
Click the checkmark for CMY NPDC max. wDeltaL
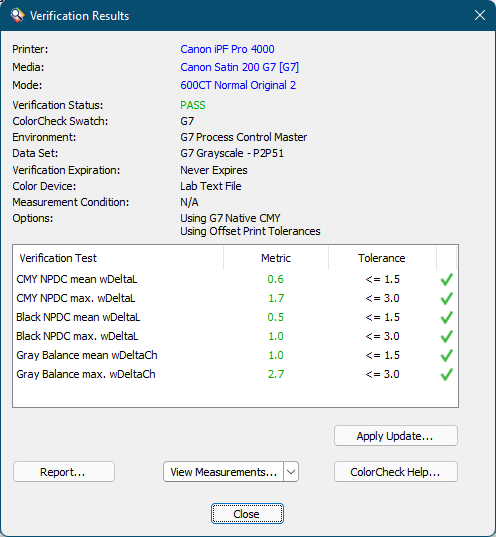(446, 298)
